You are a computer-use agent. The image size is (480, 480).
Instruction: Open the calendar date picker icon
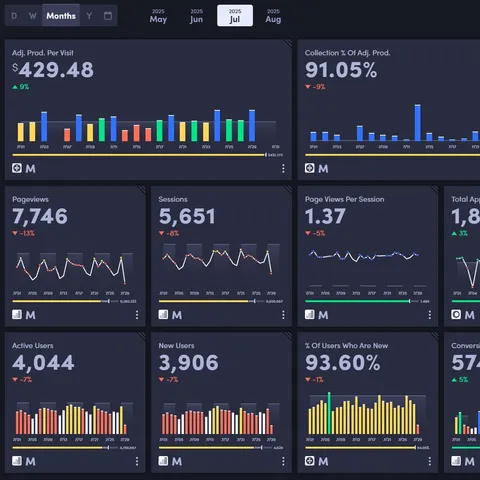pos(108,16)
